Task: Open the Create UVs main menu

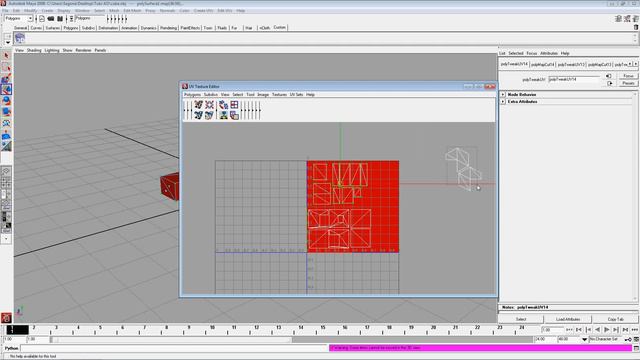Action: click(x=203, y=11)
